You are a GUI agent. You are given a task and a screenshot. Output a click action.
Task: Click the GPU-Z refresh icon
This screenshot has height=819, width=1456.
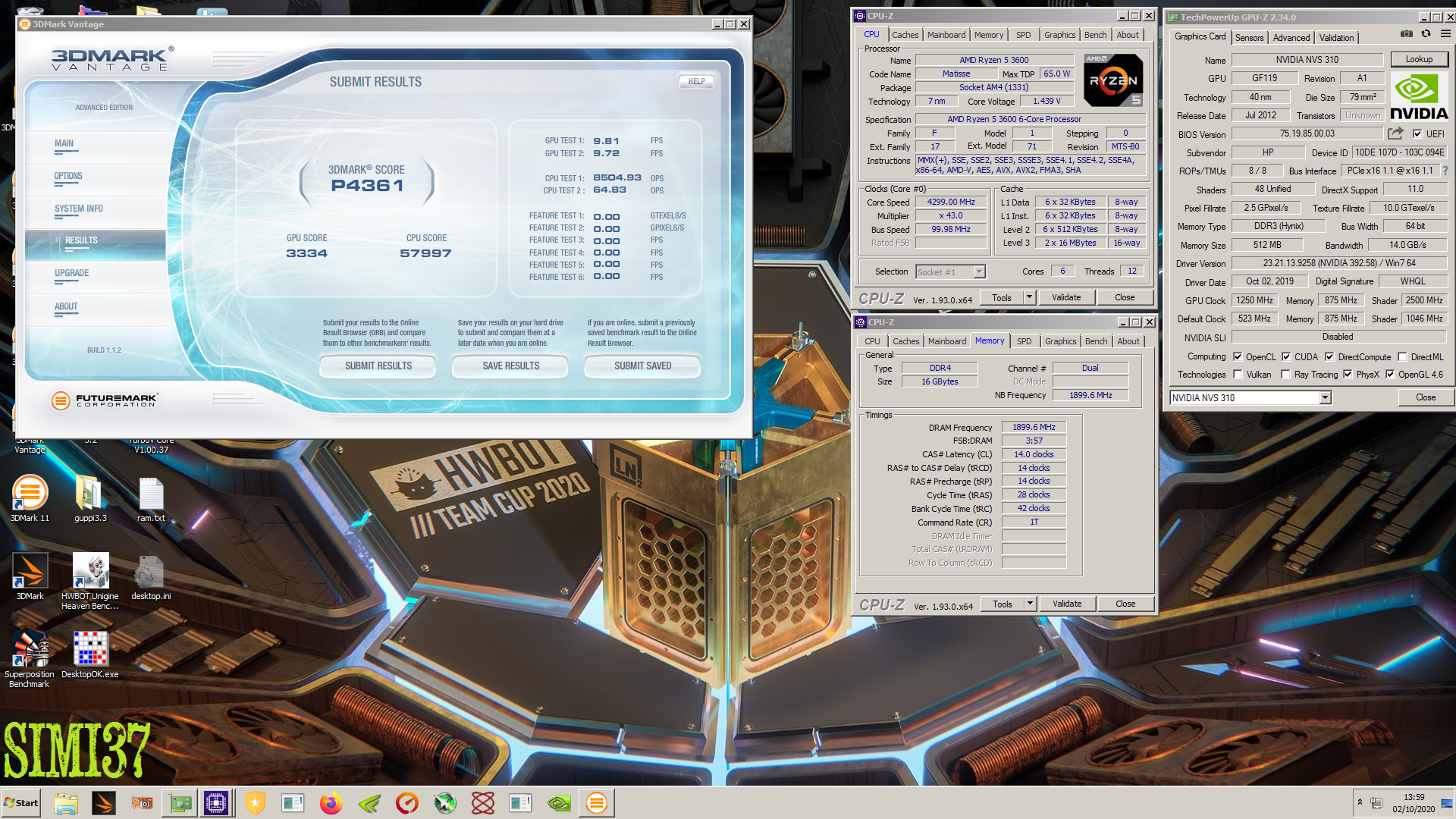[1426, 34]
